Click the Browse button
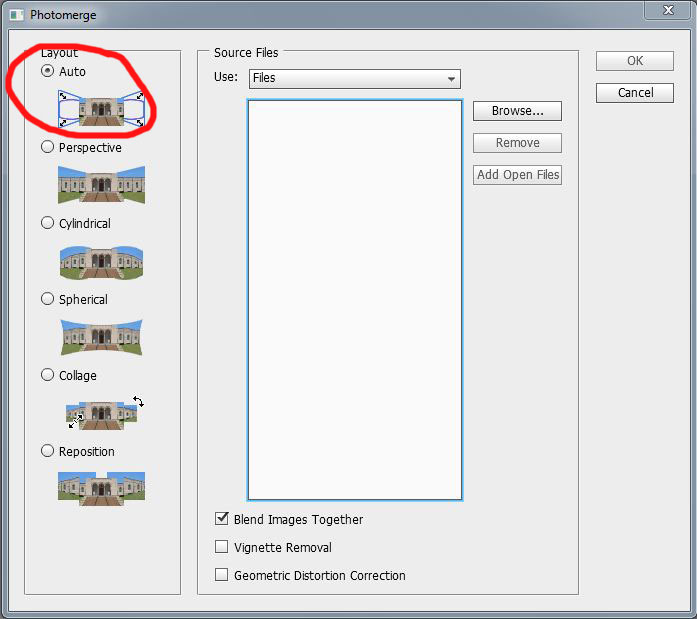The height and width of the screenshot is (619, 697). point(517,111)
